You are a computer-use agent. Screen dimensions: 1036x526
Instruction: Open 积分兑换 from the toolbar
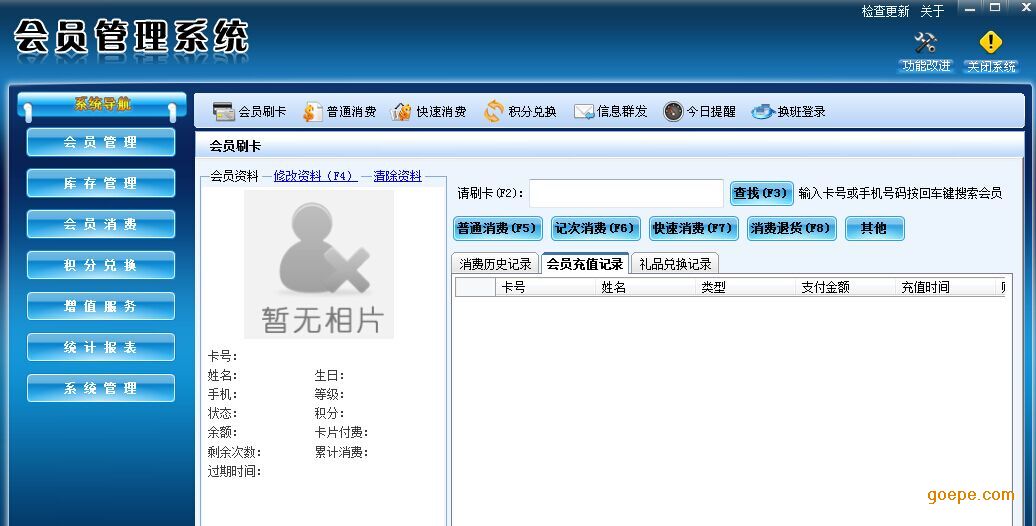tap(520, 112)
